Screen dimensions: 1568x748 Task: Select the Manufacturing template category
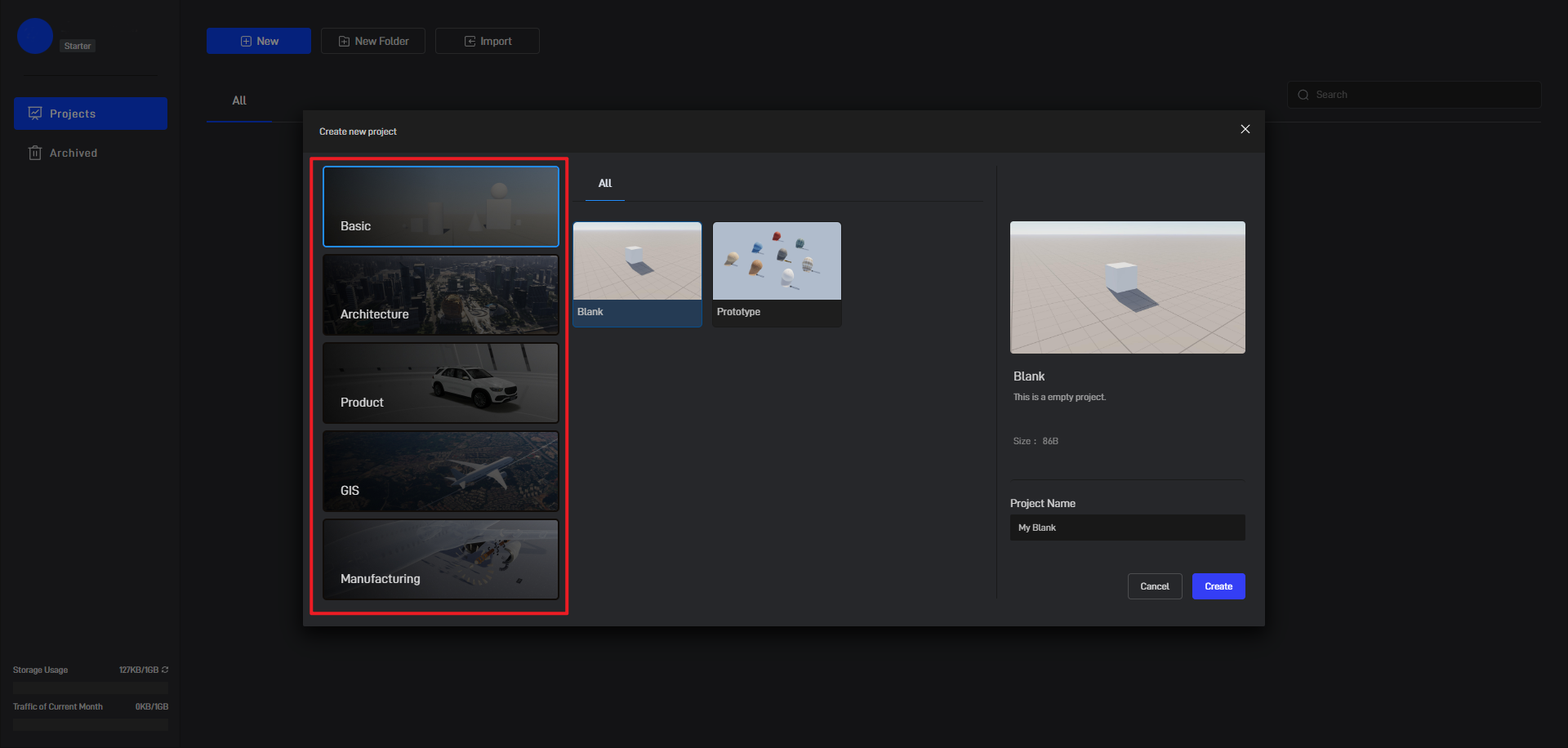(x=441, y=559)
